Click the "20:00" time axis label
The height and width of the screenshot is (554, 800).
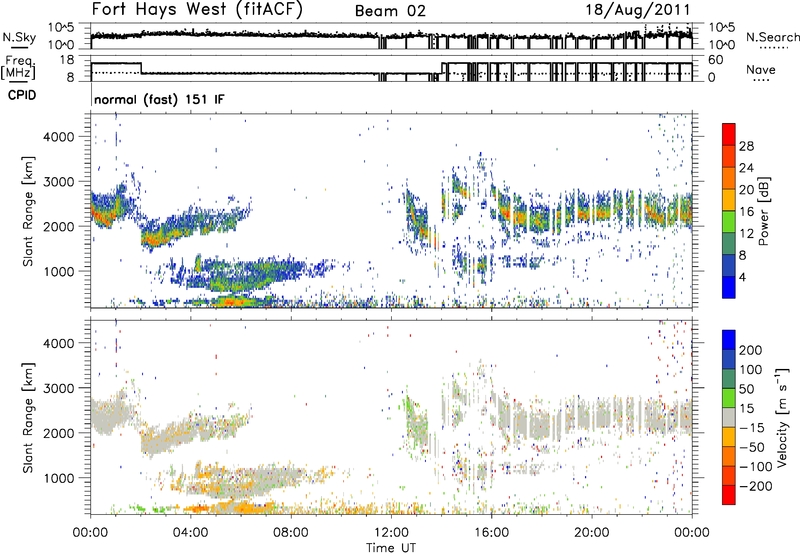(591, 533)
